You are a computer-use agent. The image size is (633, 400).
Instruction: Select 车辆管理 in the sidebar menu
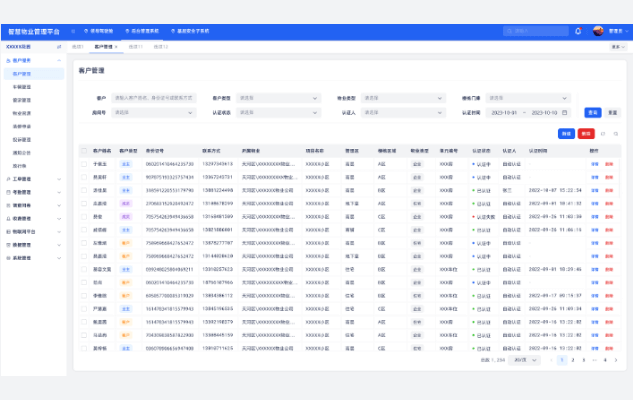click(21, 87)
